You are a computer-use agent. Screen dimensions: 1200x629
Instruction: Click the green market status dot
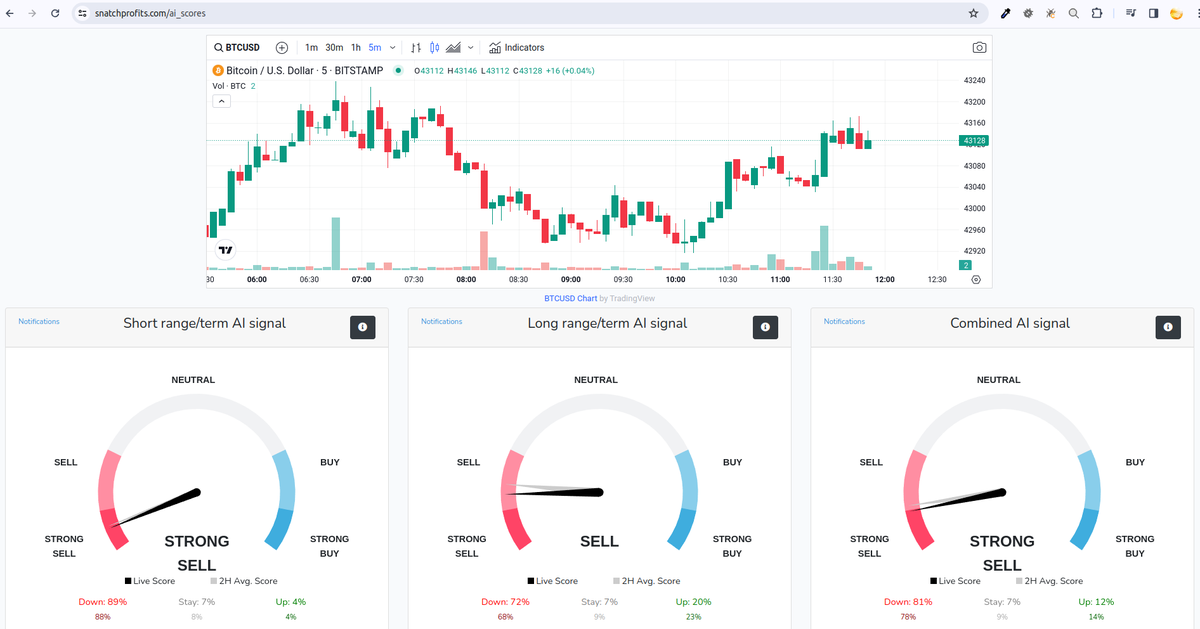[398, 71]
